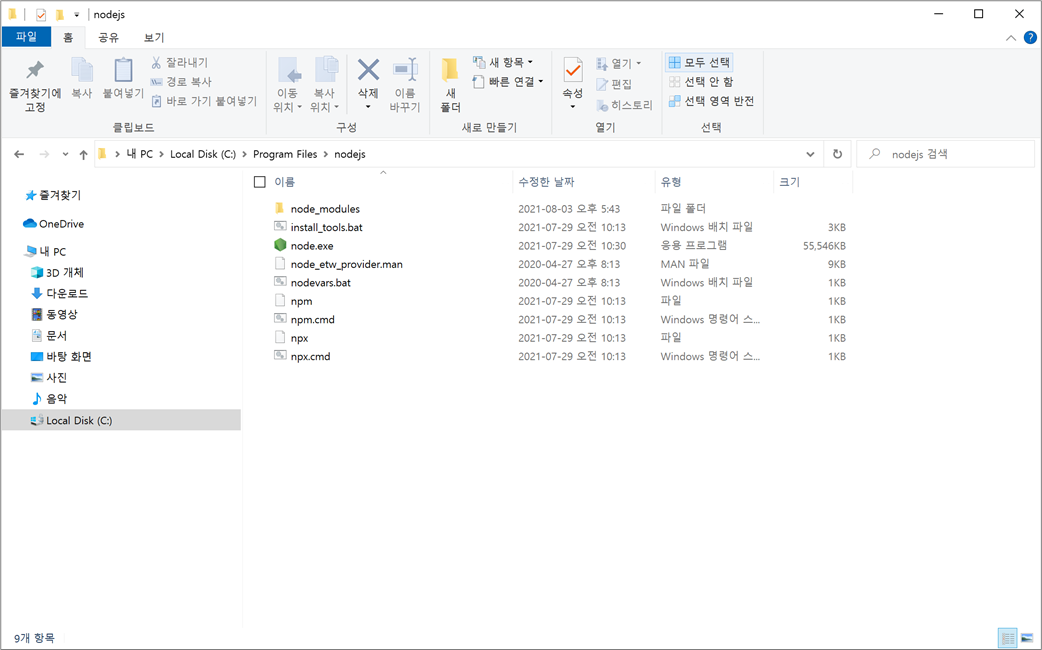The image size is (1042, 650).
Task: Open Desktop (바탕 화면) in sidebar
Action: [61, 357]
